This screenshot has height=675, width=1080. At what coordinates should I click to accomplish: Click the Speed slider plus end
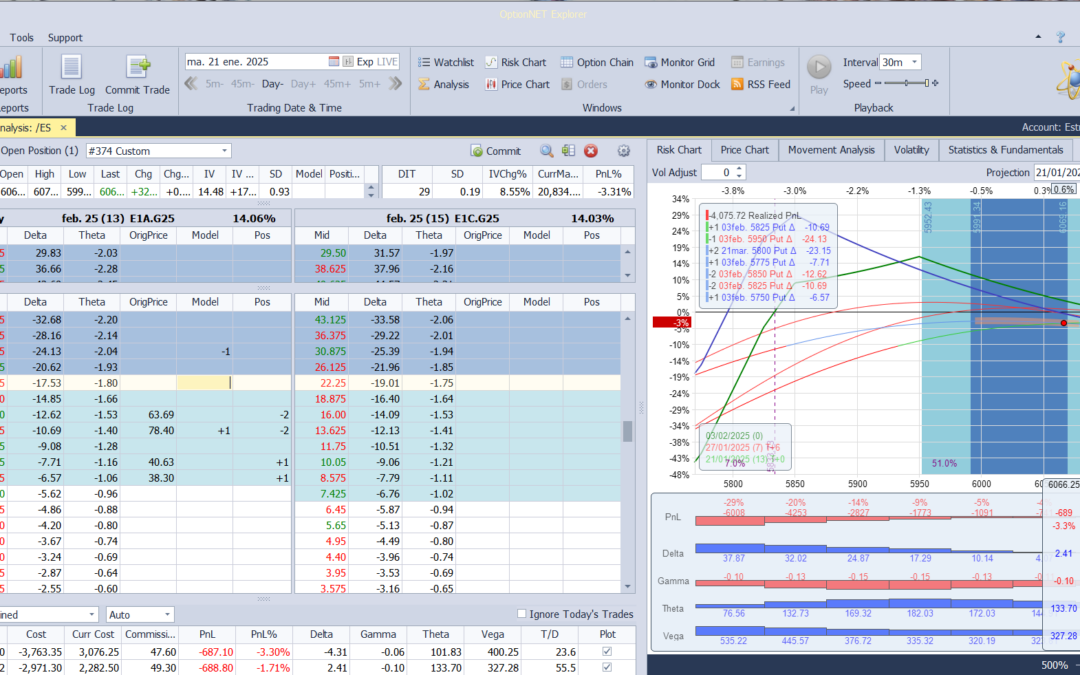pyautogui.click(x=935, y=83)
